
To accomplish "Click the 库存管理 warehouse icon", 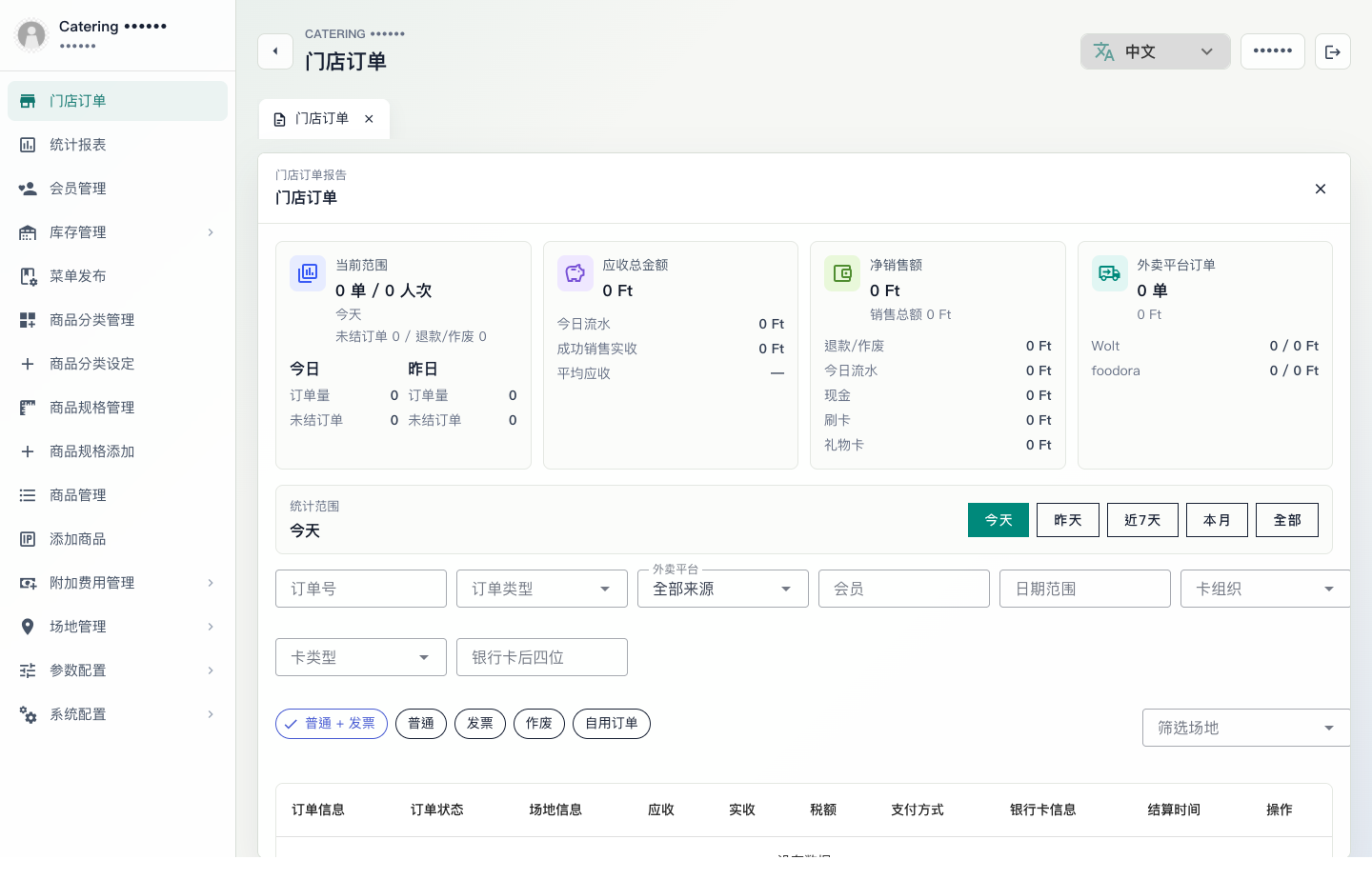I will click(28, 232).
